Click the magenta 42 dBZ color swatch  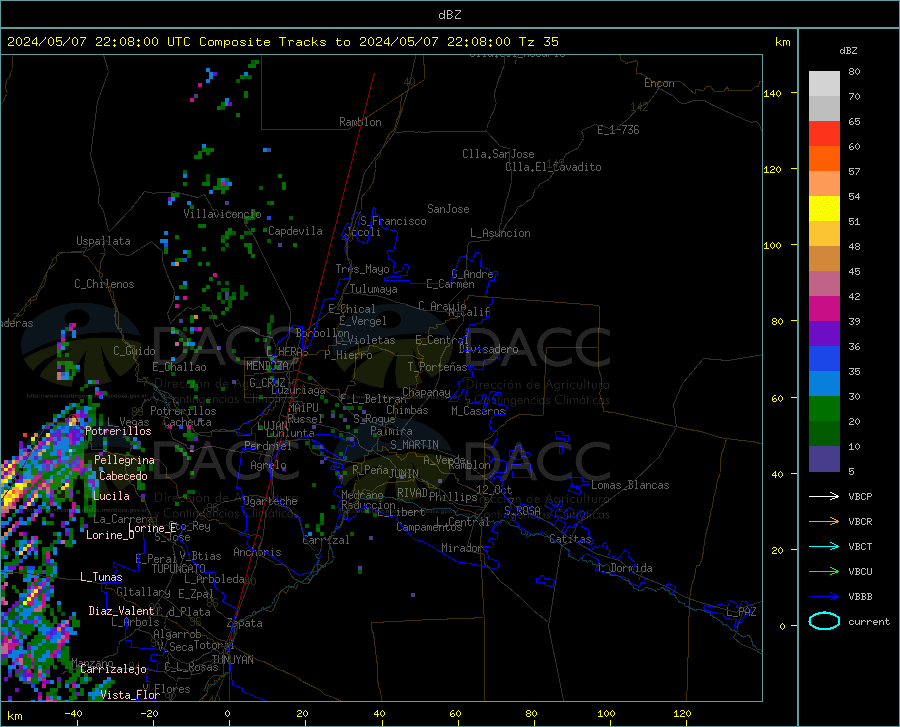824,309
